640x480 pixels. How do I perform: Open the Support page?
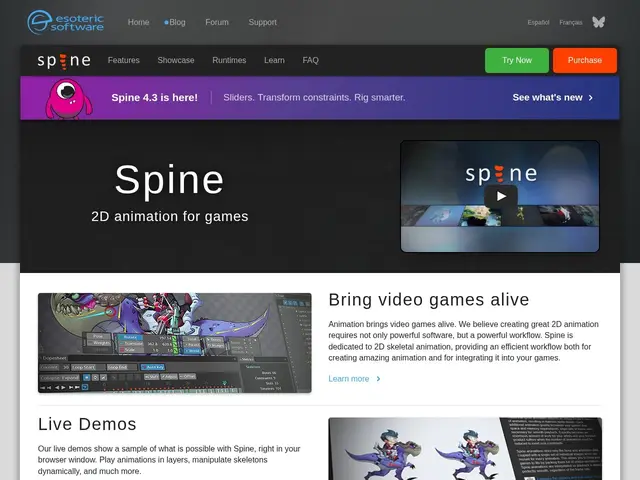click(262, 22)
